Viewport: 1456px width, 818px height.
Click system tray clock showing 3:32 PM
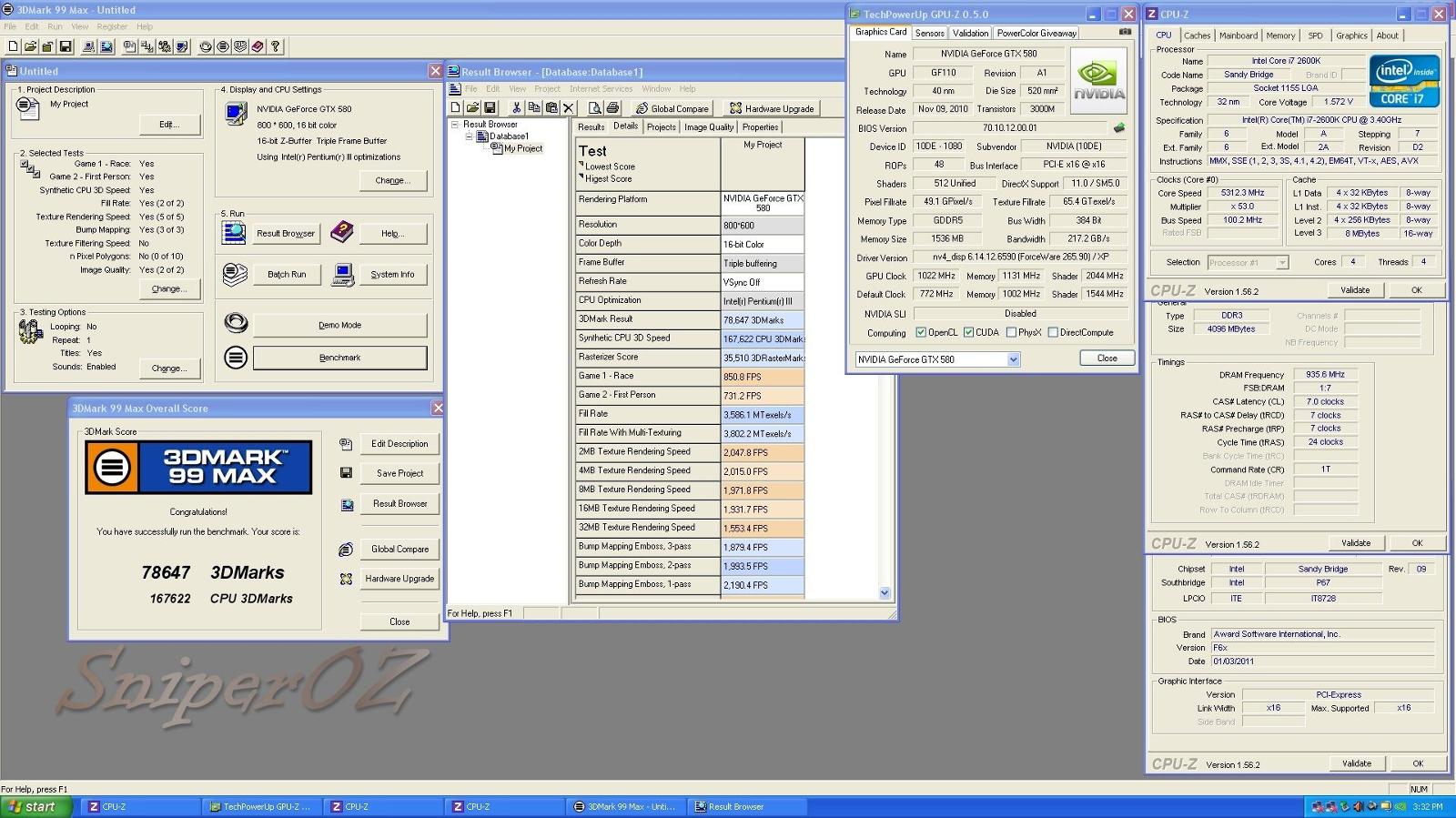[x=1427, y=806]
